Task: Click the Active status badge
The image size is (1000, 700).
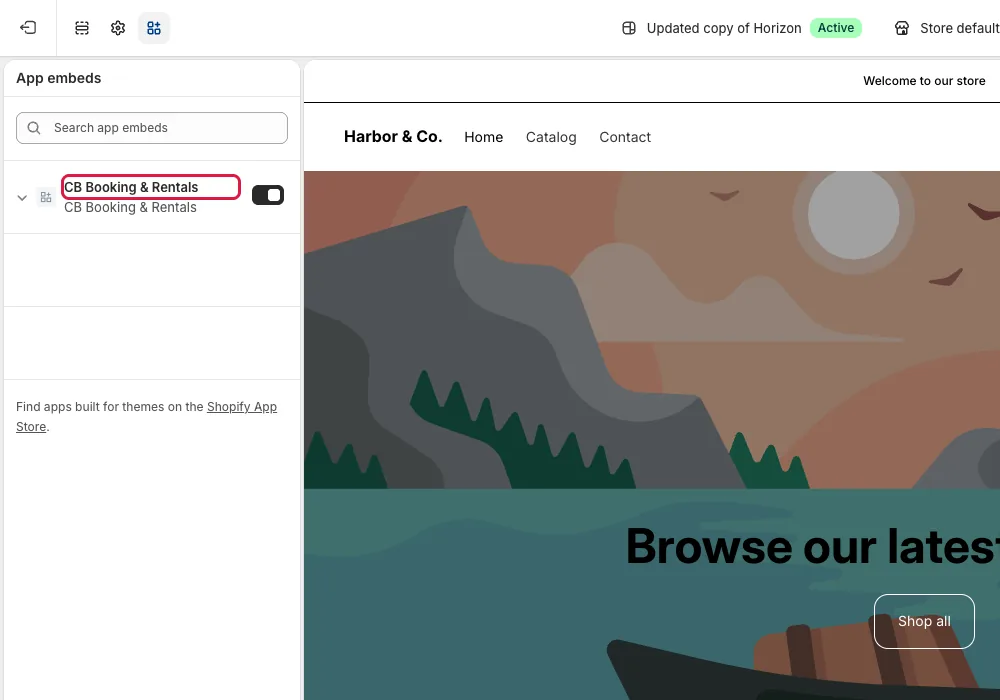Action: pos(835,28)
